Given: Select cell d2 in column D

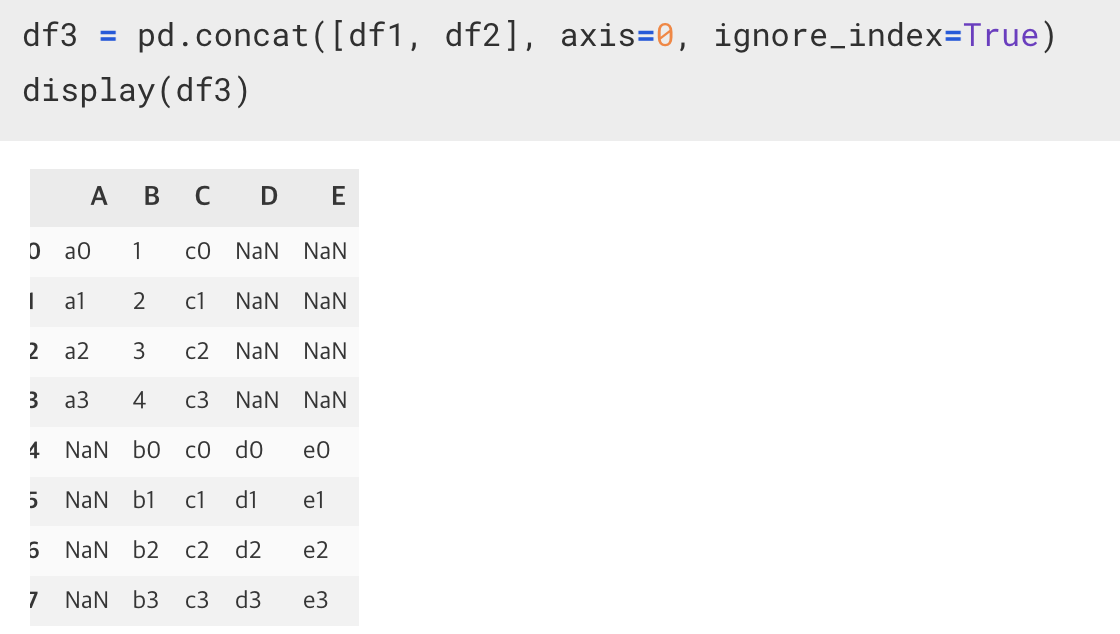Looking at the screenshot, I should (x=248, y=550).
